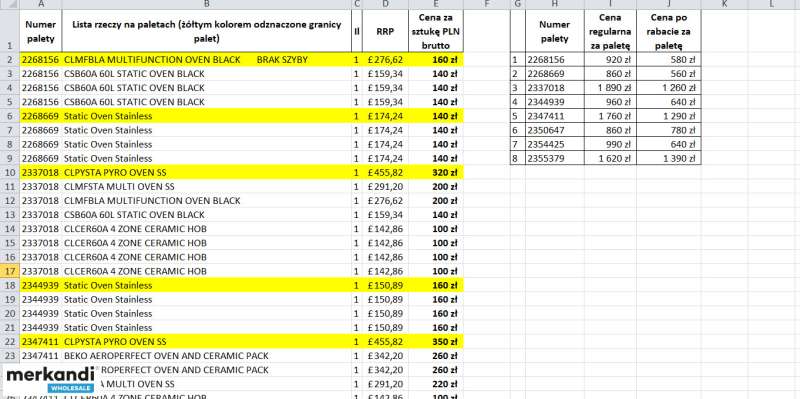Viewport: 800px width, 399px height.
Task: Select column J header
Action: [x=668, y=4]
